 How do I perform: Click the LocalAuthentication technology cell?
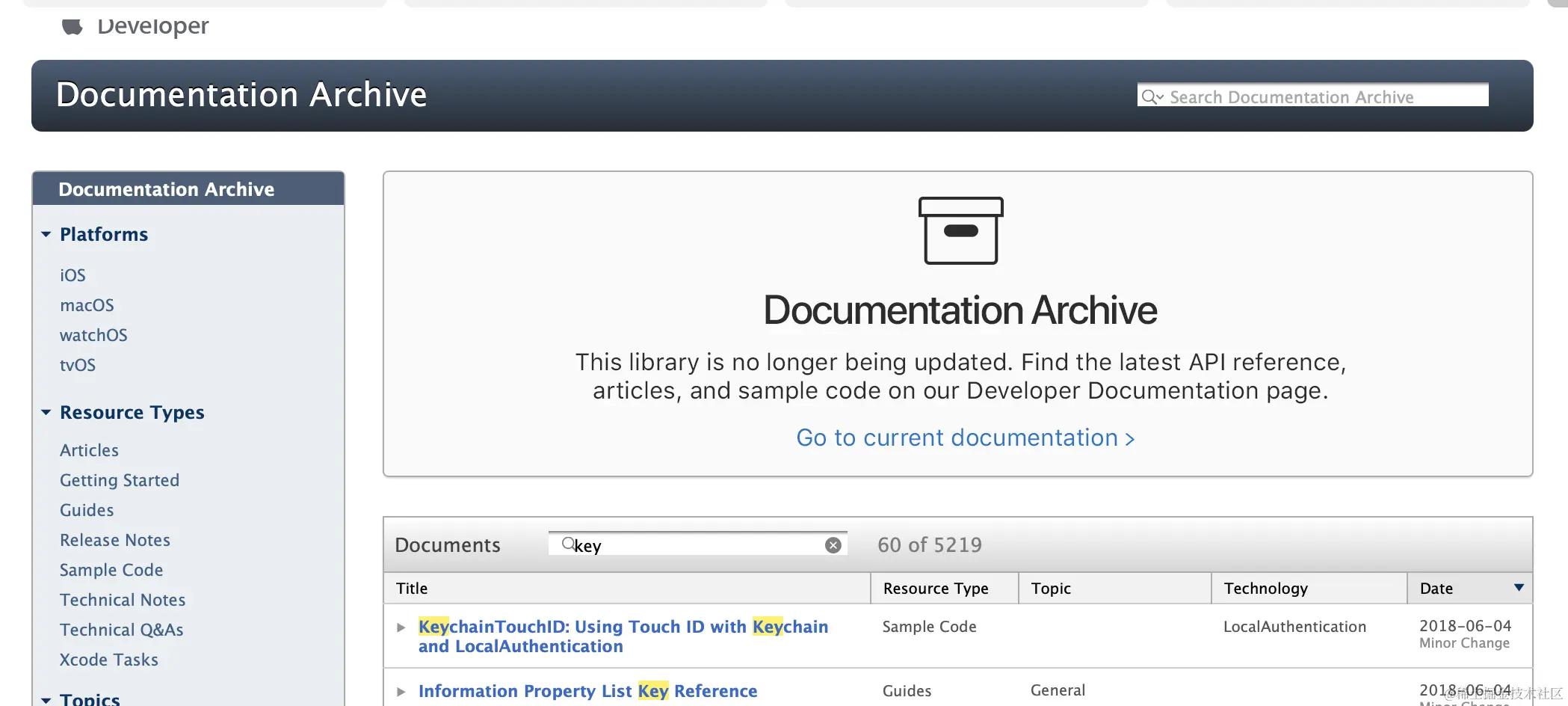point(1294,627)
